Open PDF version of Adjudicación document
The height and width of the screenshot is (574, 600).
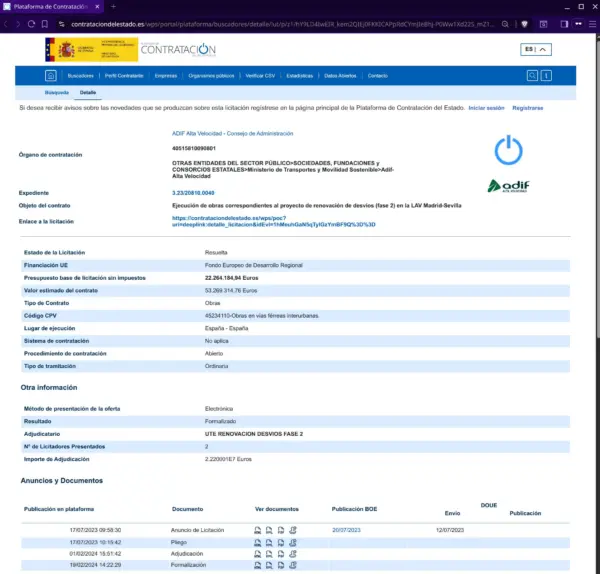[x=281, y=554]
